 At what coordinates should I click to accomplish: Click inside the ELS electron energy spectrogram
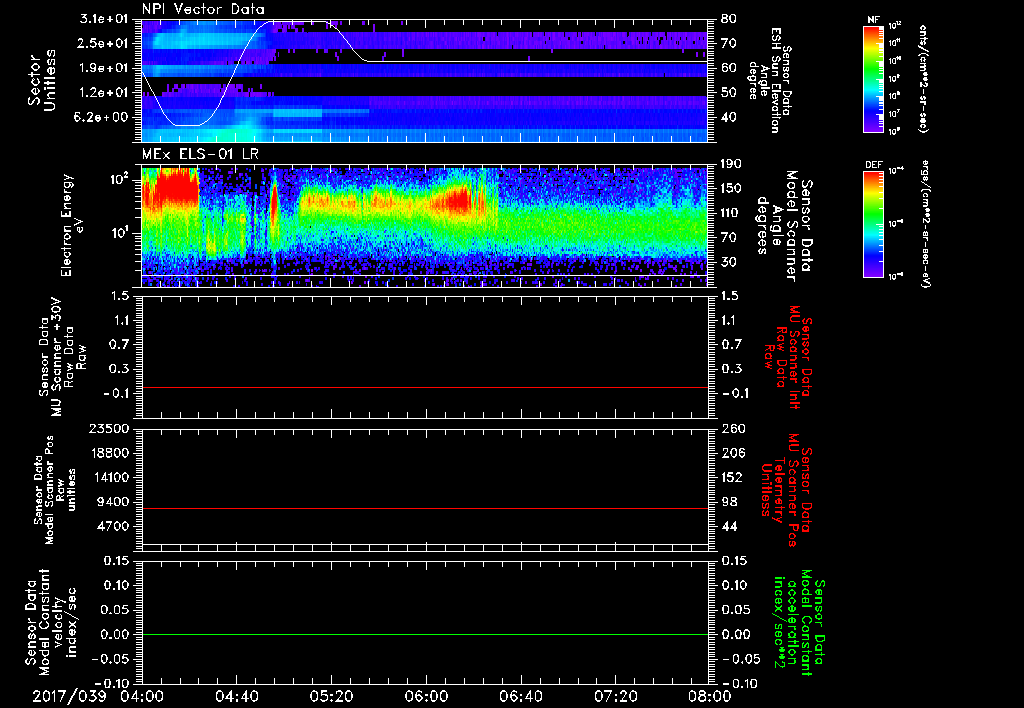pyautogui.click(x=424, y=226)
